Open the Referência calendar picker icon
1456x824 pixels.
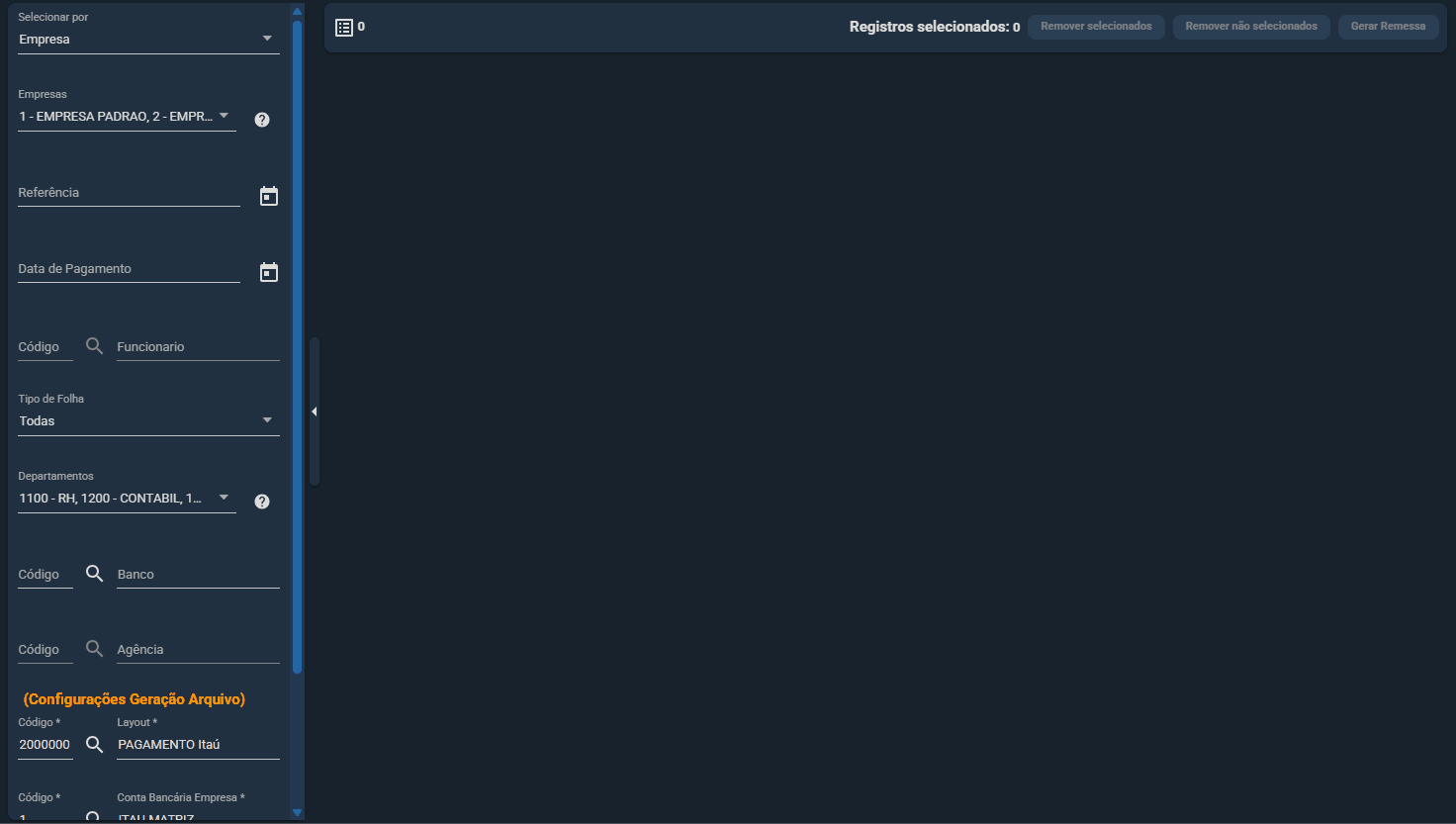pos(269,196)
